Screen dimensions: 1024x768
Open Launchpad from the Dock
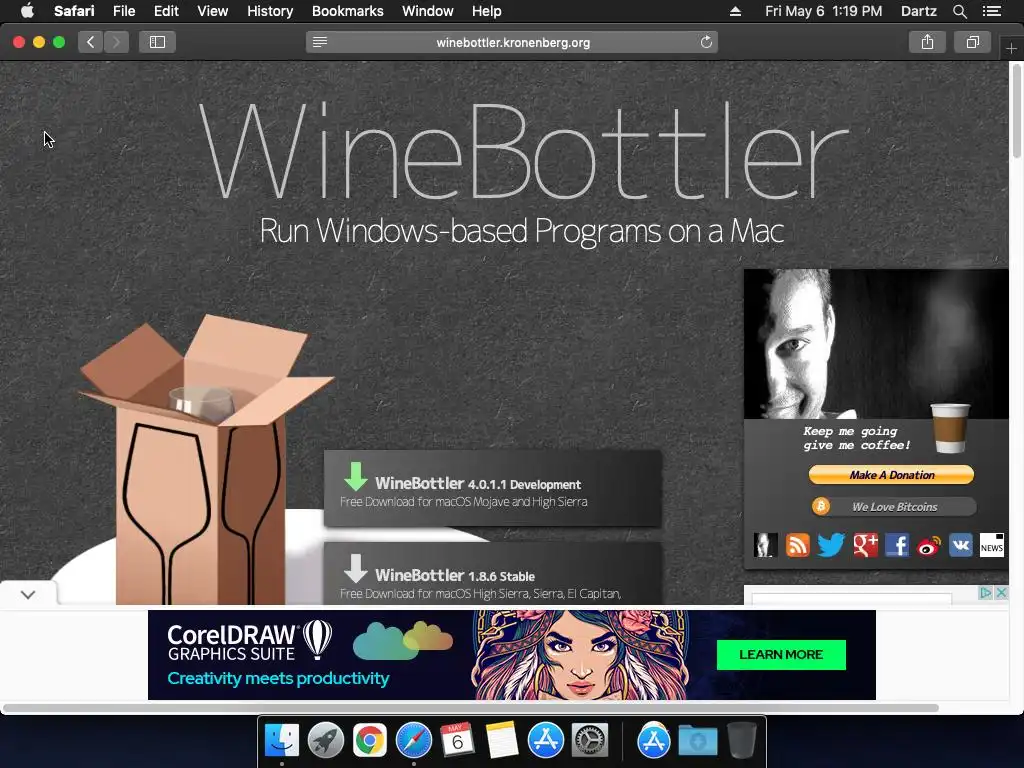click(x=326, y=741)
